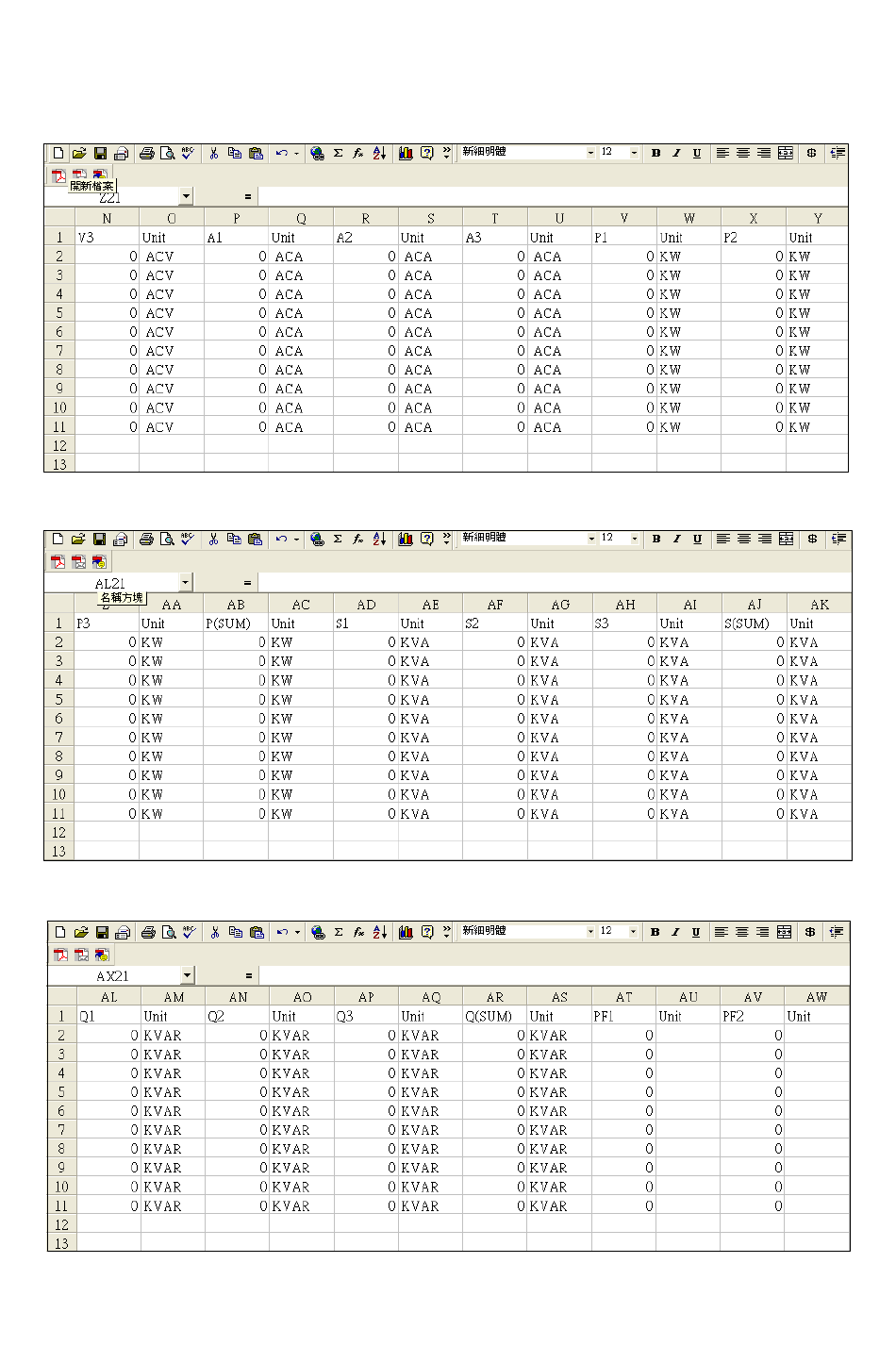The height and width of the screenshot is (1346, 896).
Task: Open Name Box dropdown beside AX21
Action: pyautogui.click(x=188, y=974)
